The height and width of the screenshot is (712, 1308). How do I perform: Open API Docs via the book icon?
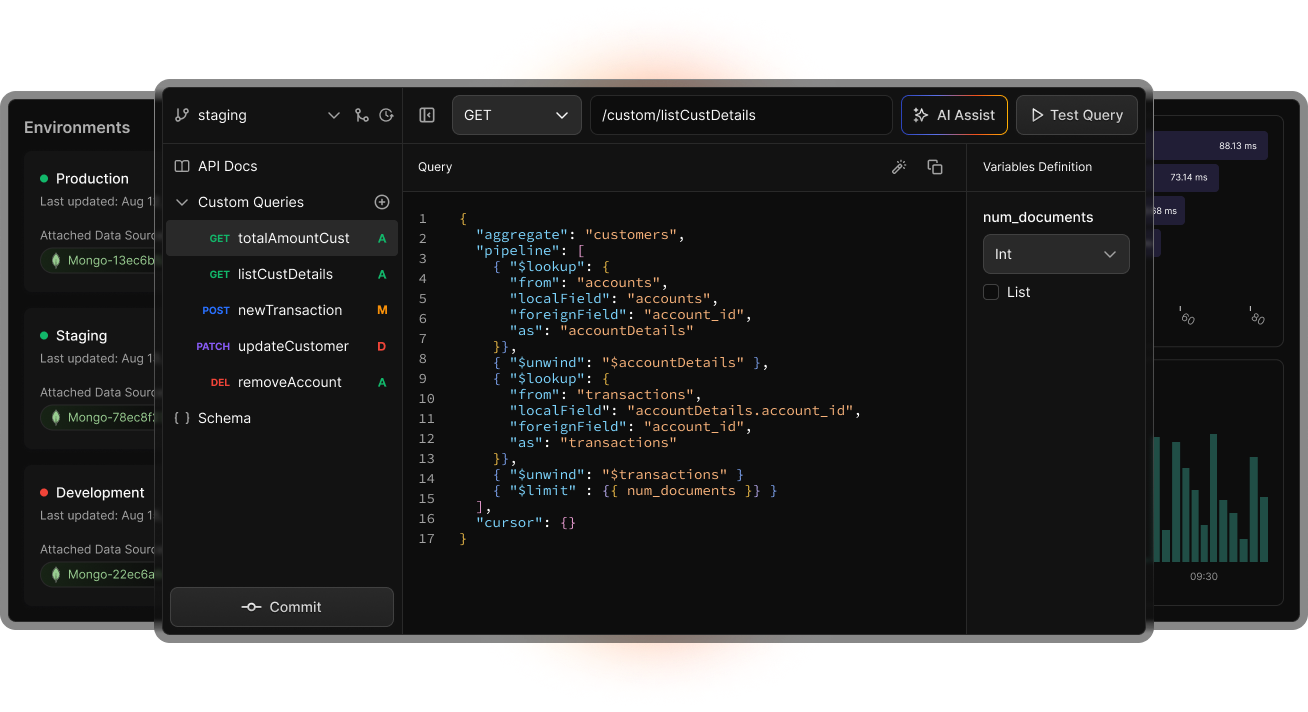pos(182,166)
